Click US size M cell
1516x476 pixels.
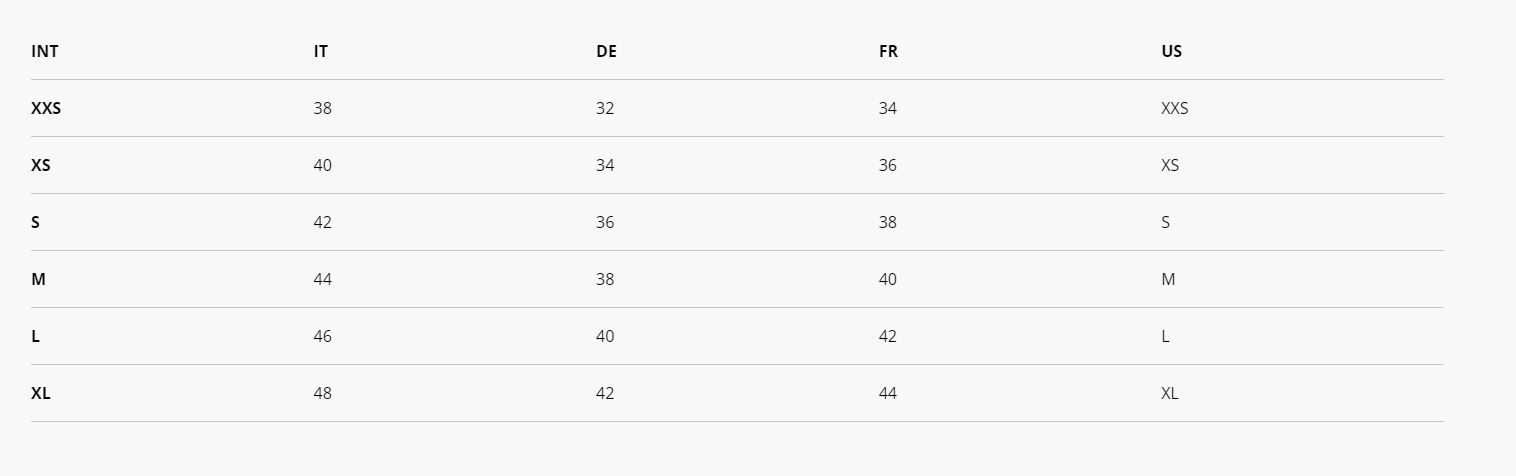tap(1168, 279)
